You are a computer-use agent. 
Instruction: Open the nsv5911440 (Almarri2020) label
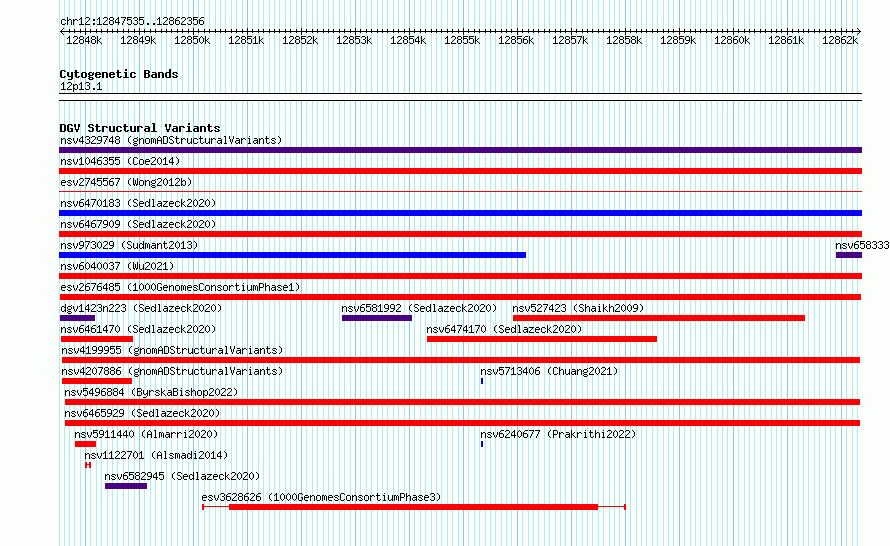click(x=146, y=434)
